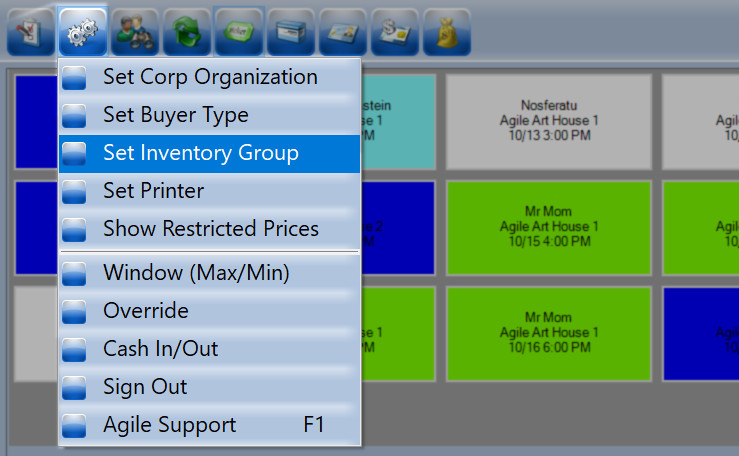This screenshot has width=739, height=456.
Task: Click blue icon beside Show Restricted Prices
Action: 74,229
